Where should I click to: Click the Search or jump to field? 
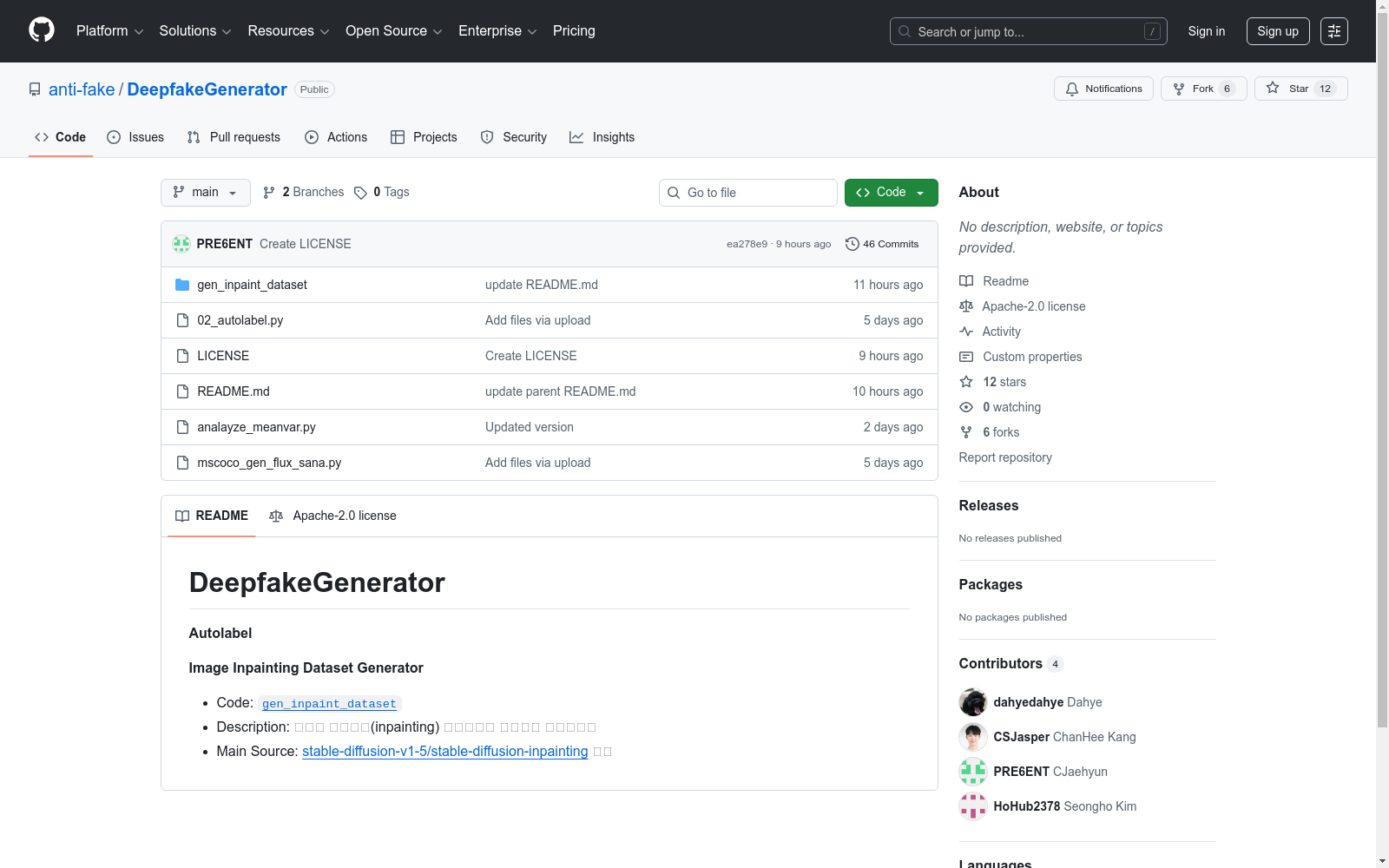coord(1028,31)
